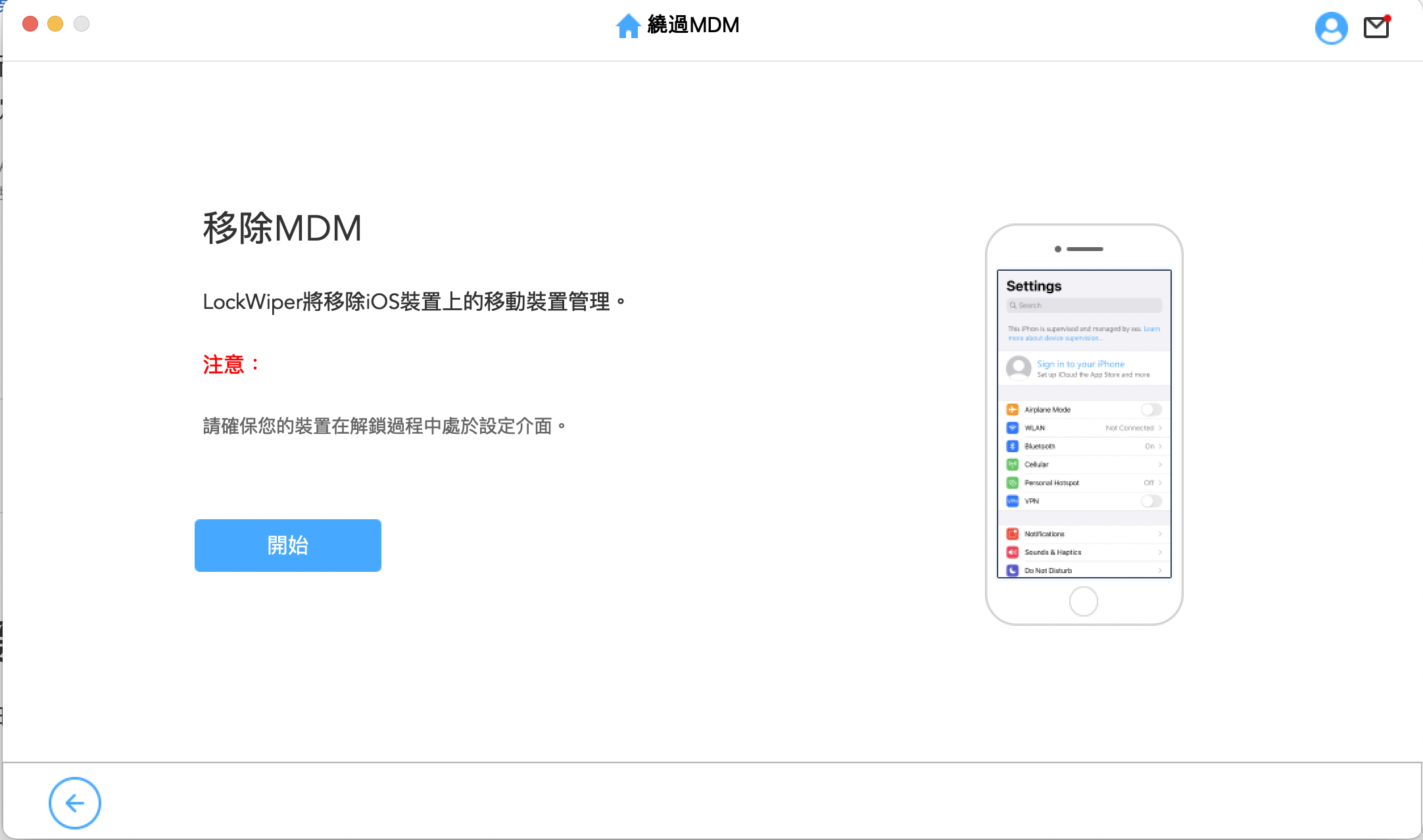This screenshot has width=1423, height=840.
Task: Click the yellow minimize window button
Action: 55,24
